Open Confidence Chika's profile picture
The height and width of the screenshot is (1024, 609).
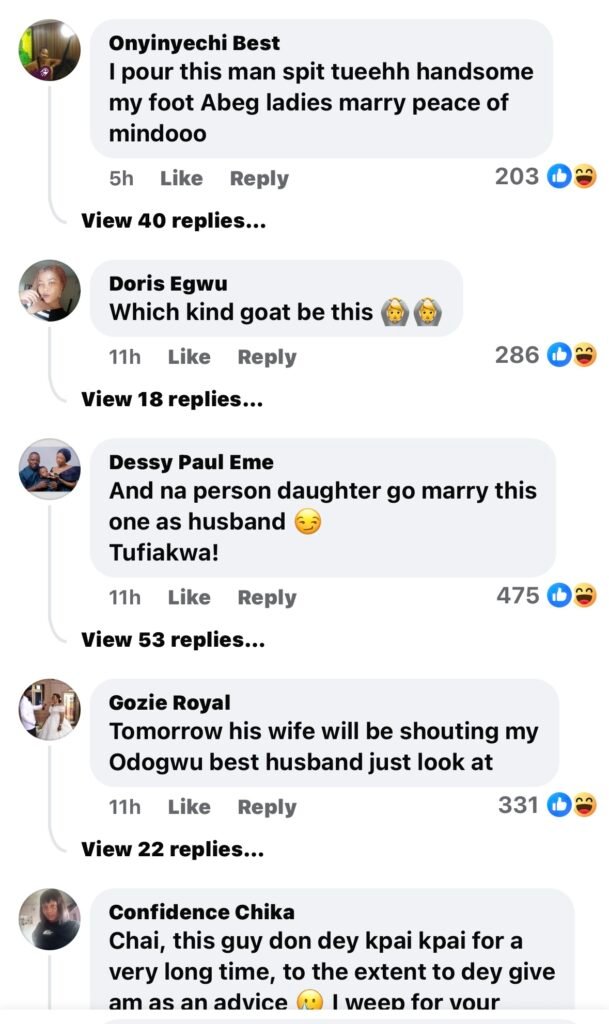click(49, 918)
